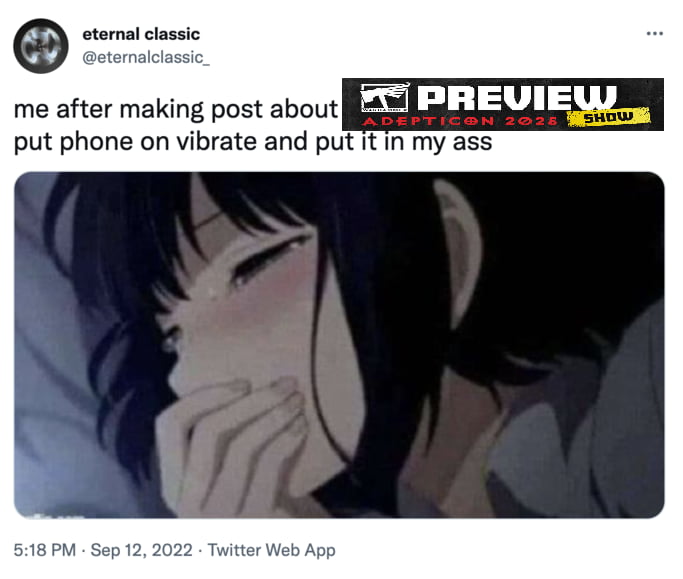This screenshot has width=683, height=579.
Task: Open the 5:18 PM timestamp
Action: (45, 550)
